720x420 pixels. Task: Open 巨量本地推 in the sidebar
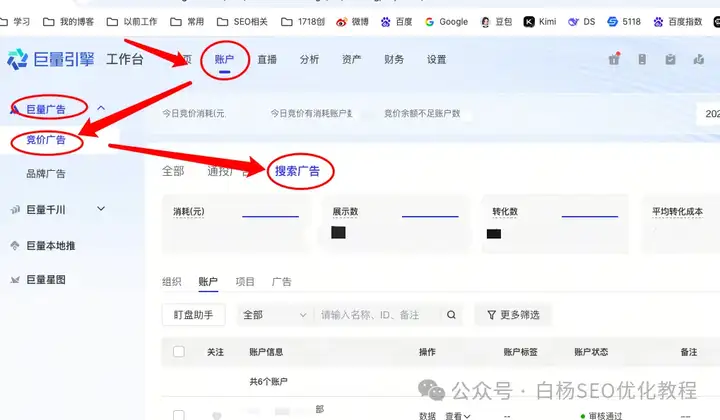pyautogui.click(x=51, y=246)
